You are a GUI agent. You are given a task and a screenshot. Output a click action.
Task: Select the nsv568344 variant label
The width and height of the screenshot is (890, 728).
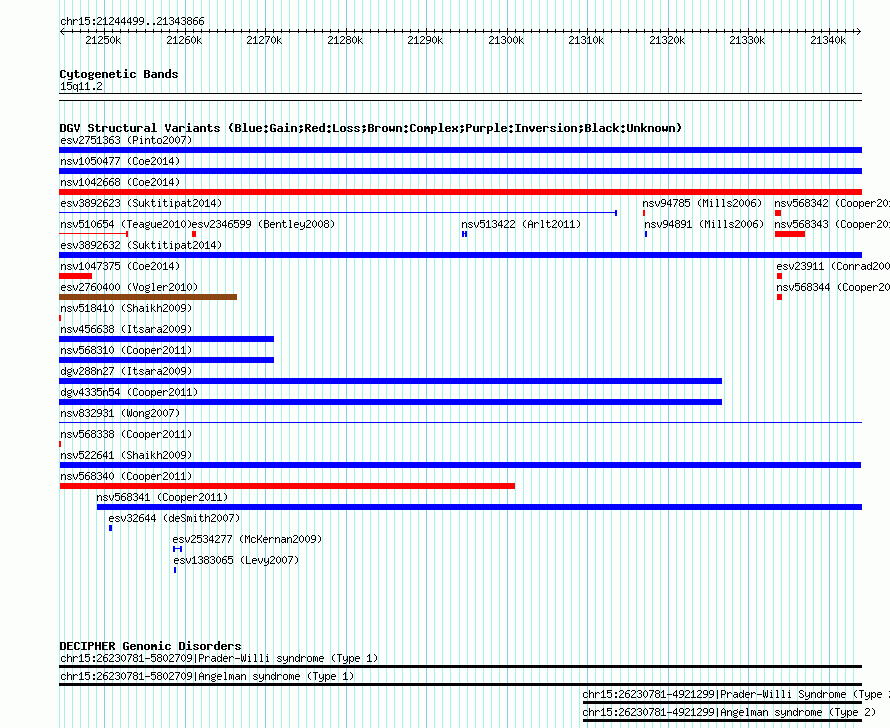pos(833,287)
